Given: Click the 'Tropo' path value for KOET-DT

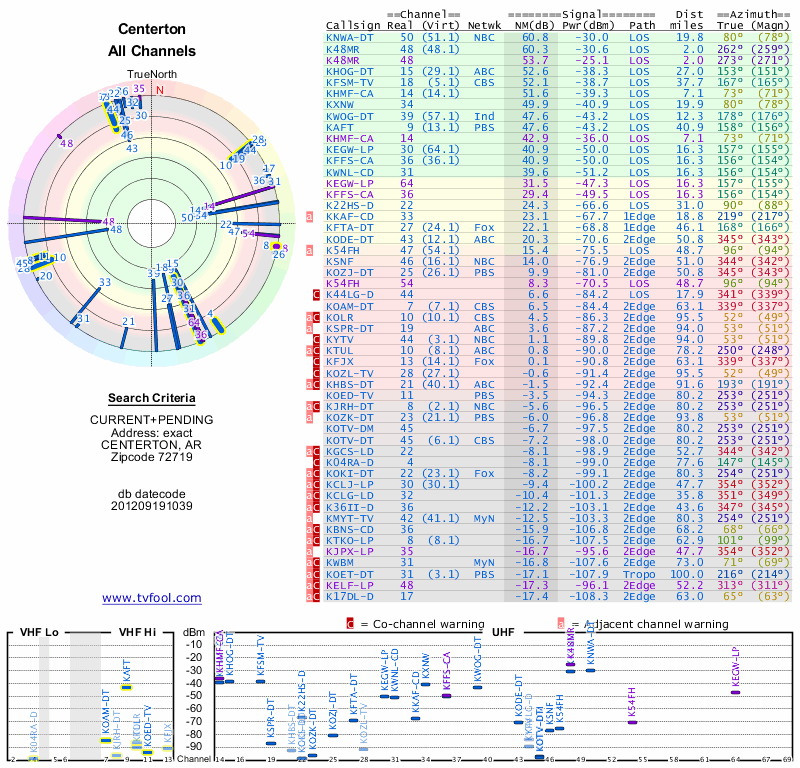Looking at the screenshot, I should (639, 574).
